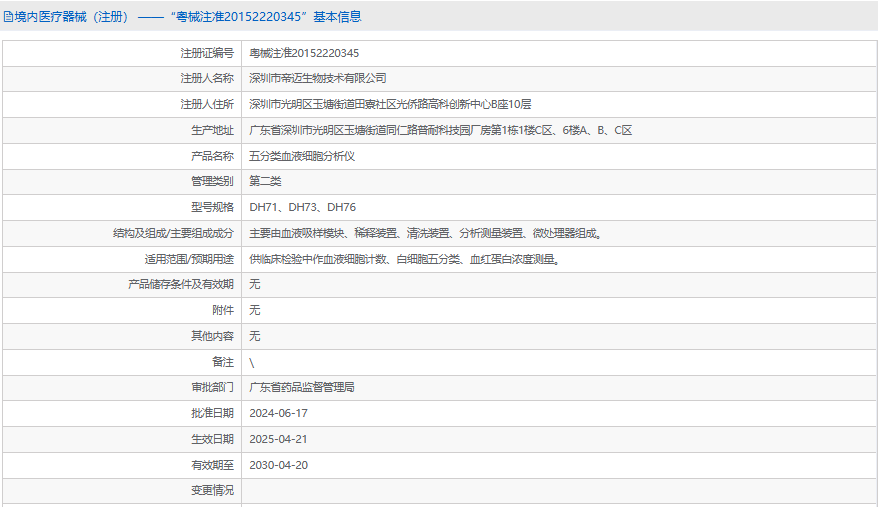Select approval date 2024-06-17
878x507 pixels.
[x=278, y=413]
